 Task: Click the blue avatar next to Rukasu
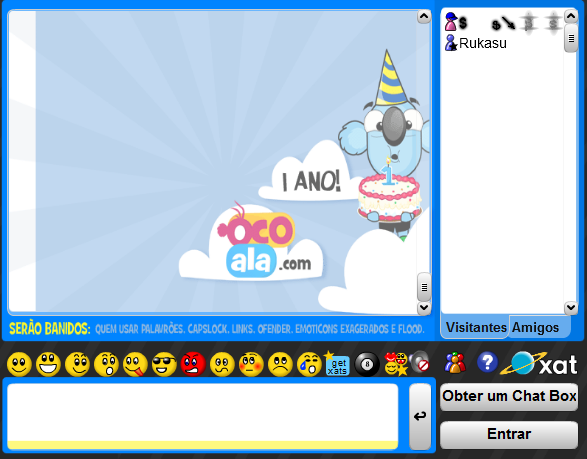tap(451, 43)
